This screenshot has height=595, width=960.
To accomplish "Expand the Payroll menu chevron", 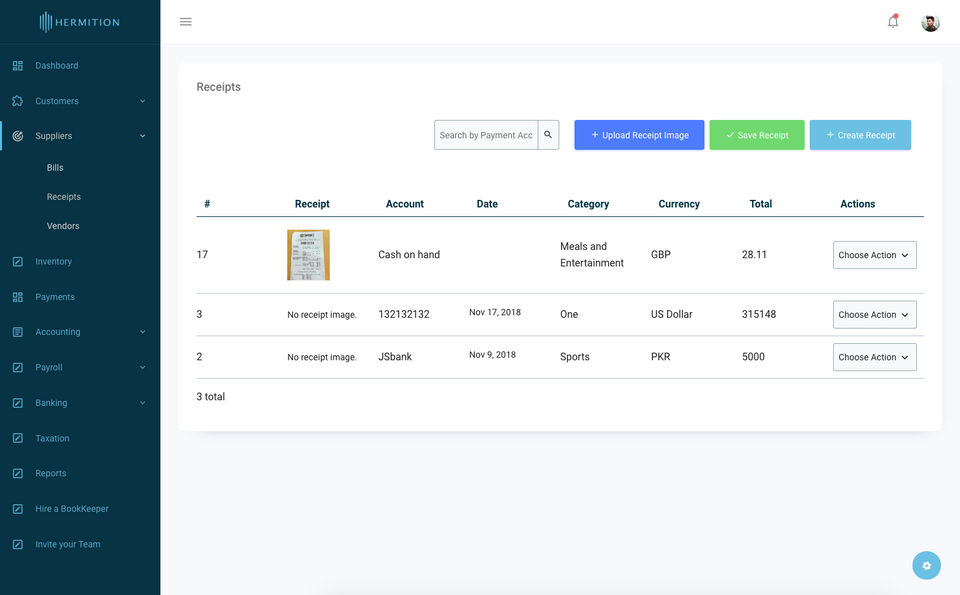I will pyautogui.click(x=143, y=367).
